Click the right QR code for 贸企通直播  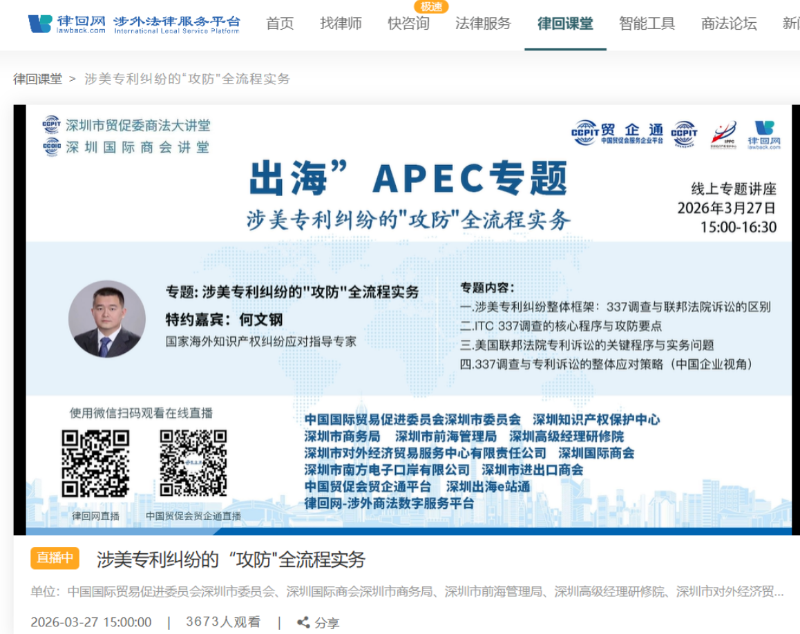(193, 464)
